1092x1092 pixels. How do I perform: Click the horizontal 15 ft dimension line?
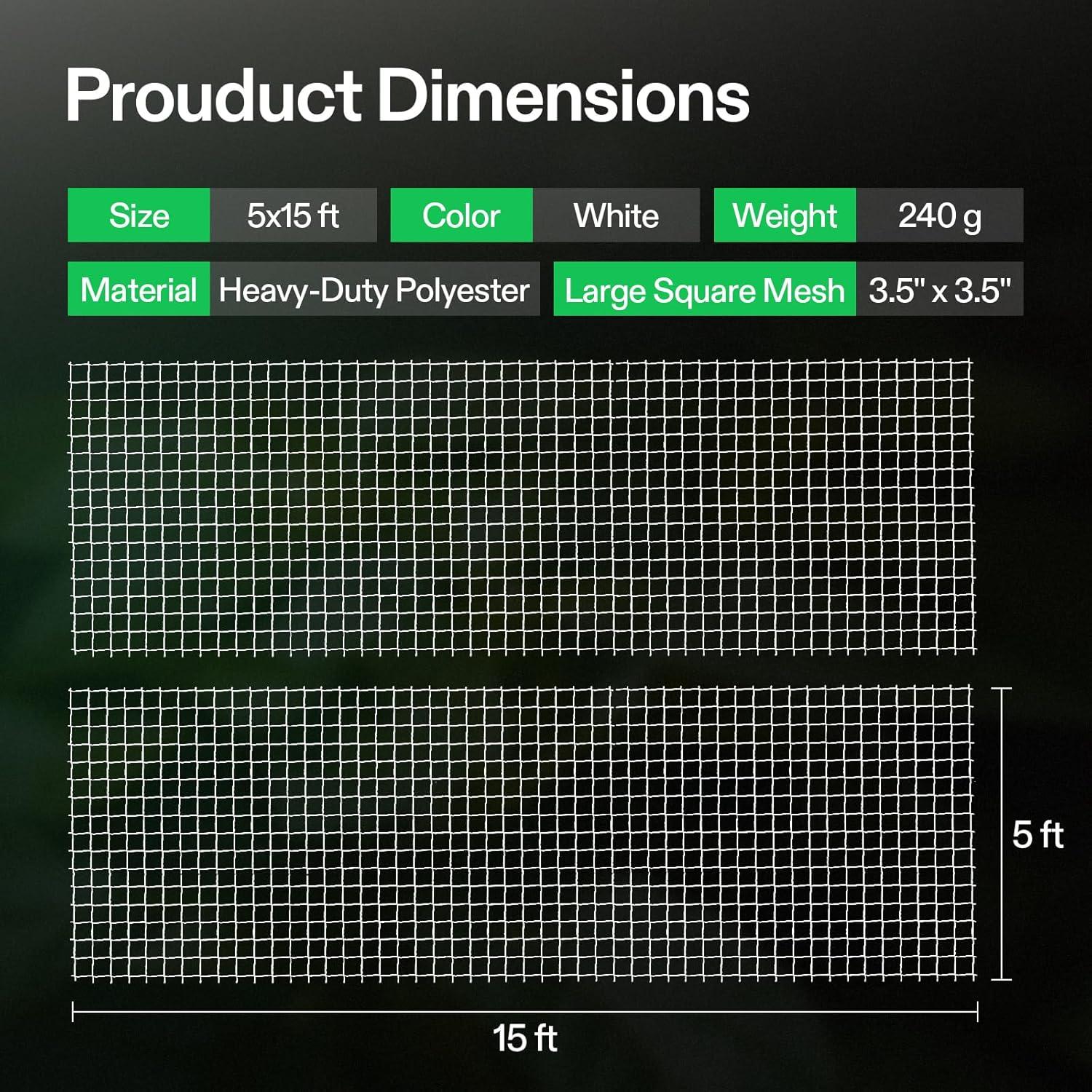(364, 1011)
